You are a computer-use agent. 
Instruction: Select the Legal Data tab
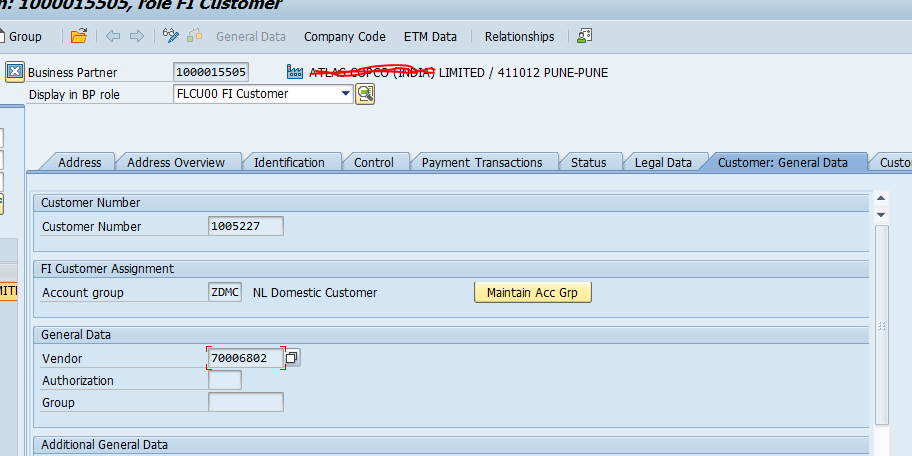pyautogui.click(x=662, y=162)
